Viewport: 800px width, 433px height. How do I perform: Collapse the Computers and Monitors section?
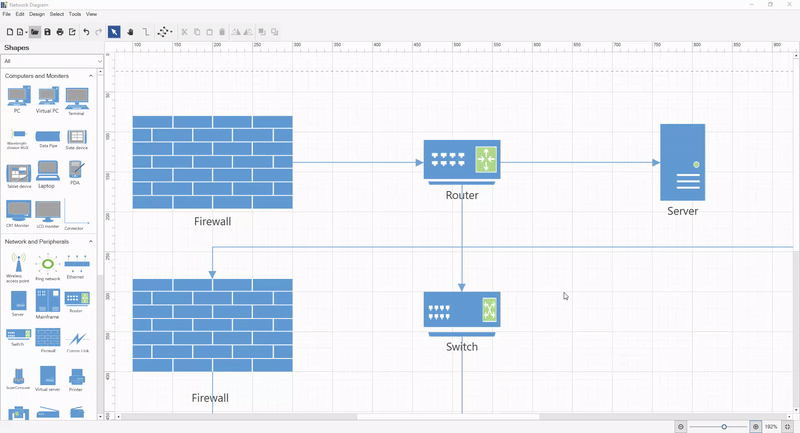(x=91, y=76)
